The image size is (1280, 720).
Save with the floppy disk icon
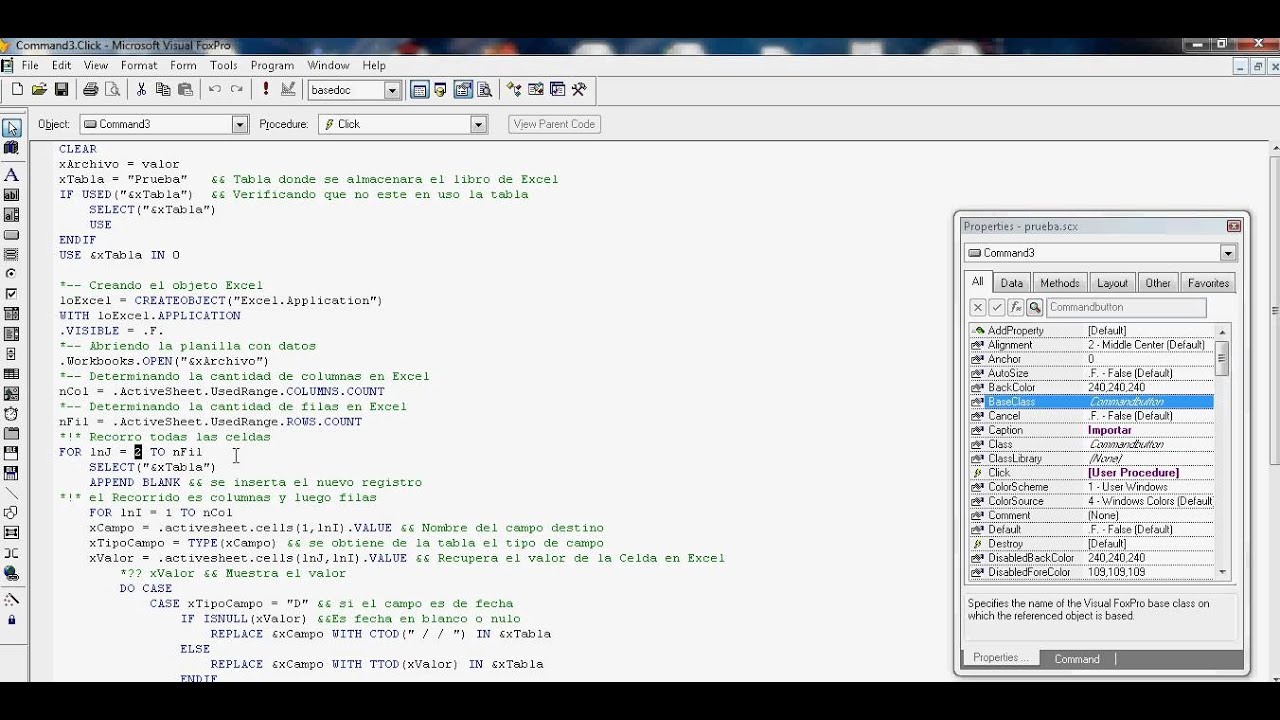(x=61, y=90)
